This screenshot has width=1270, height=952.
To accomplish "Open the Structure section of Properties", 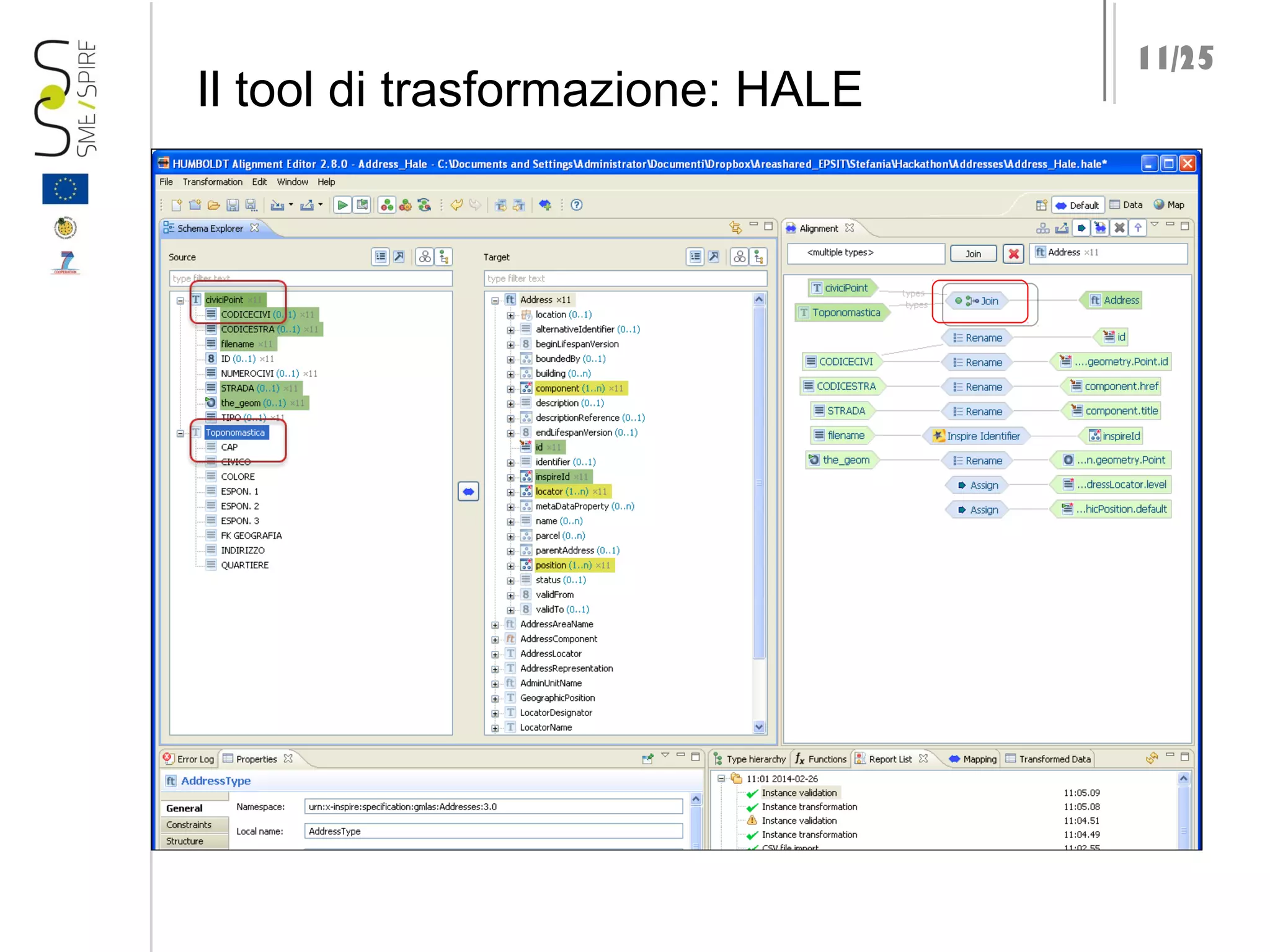I will (194, 841).
